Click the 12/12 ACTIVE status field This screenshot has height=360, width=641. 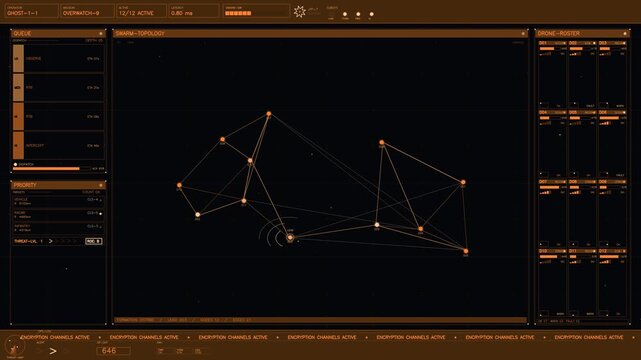141,11
